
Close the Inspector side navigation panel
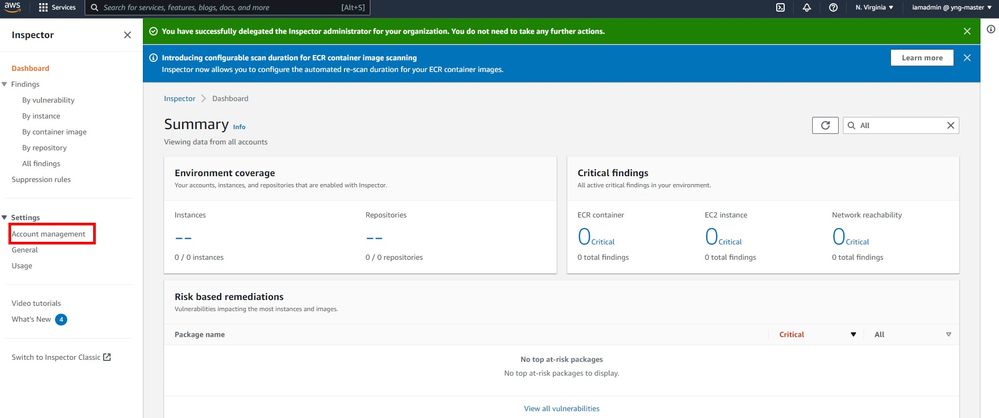[127, 35]
